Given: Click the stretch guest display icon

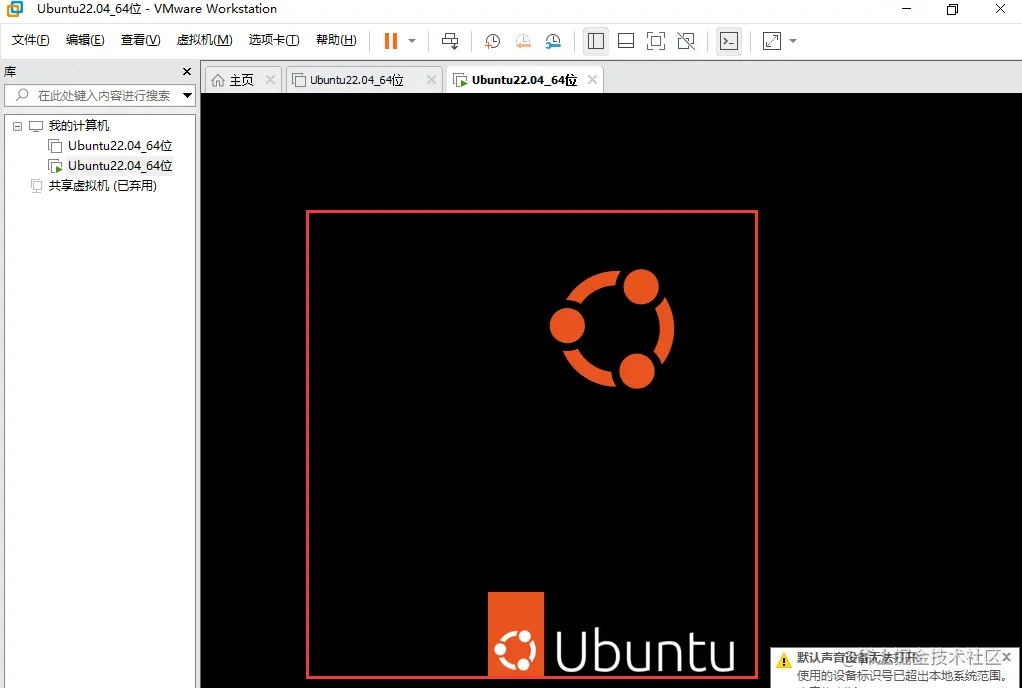Looking at the screenshot, I should [772, 41].
